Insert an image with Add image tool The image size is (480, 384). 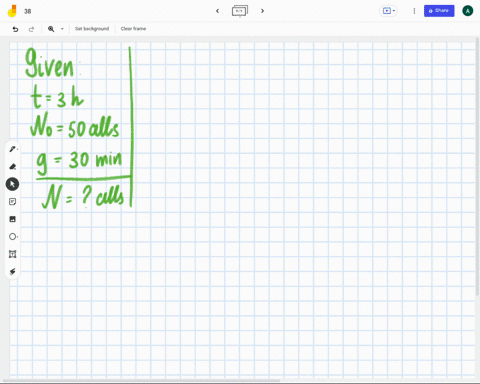click(x=13, y=219)
